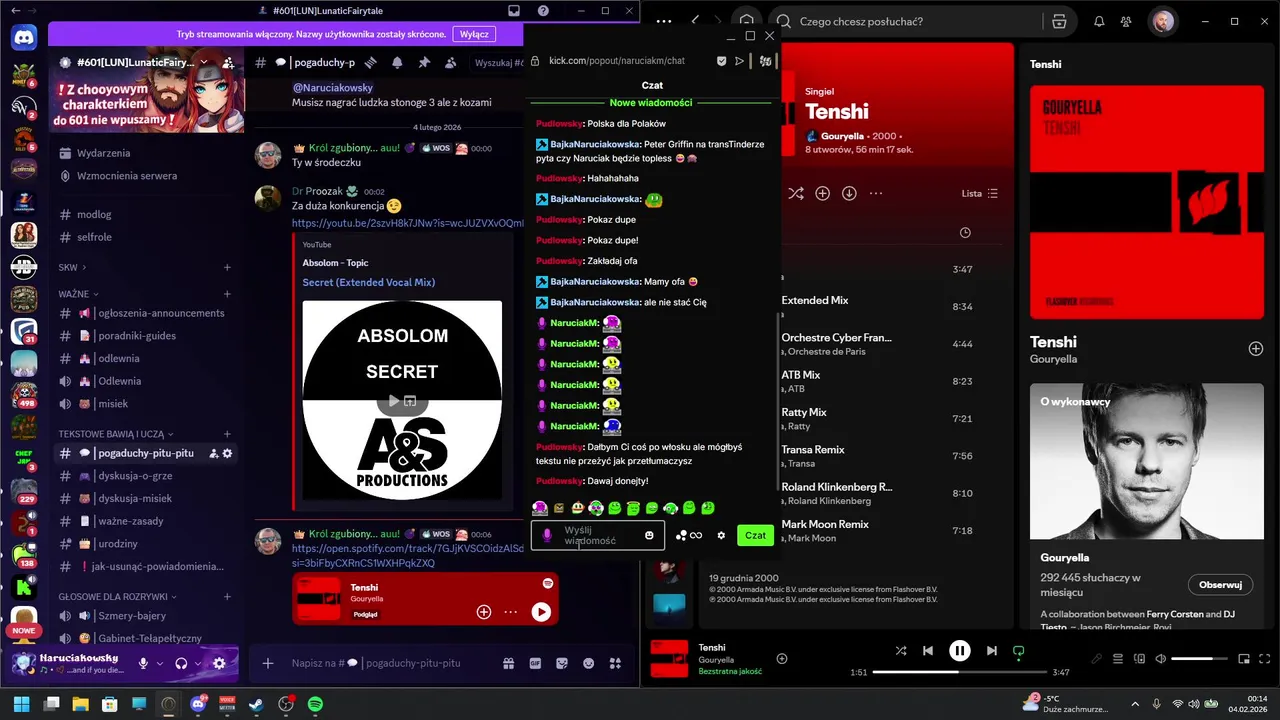Viewport: 1280px width, 720px height.
Task: Expand SKW category in Discord
Action: coord(72,267)
